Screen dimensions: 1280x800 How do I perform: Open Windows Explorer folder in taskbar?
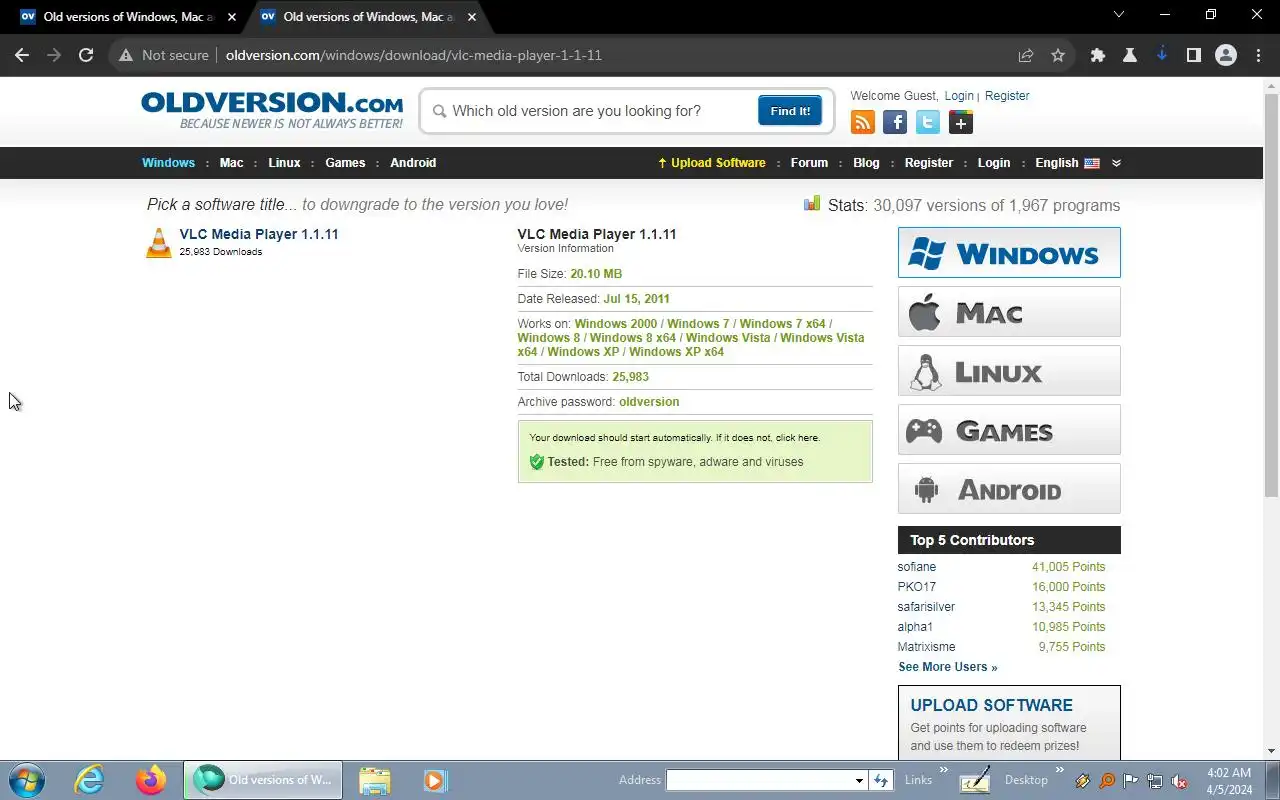coord(374,780)
